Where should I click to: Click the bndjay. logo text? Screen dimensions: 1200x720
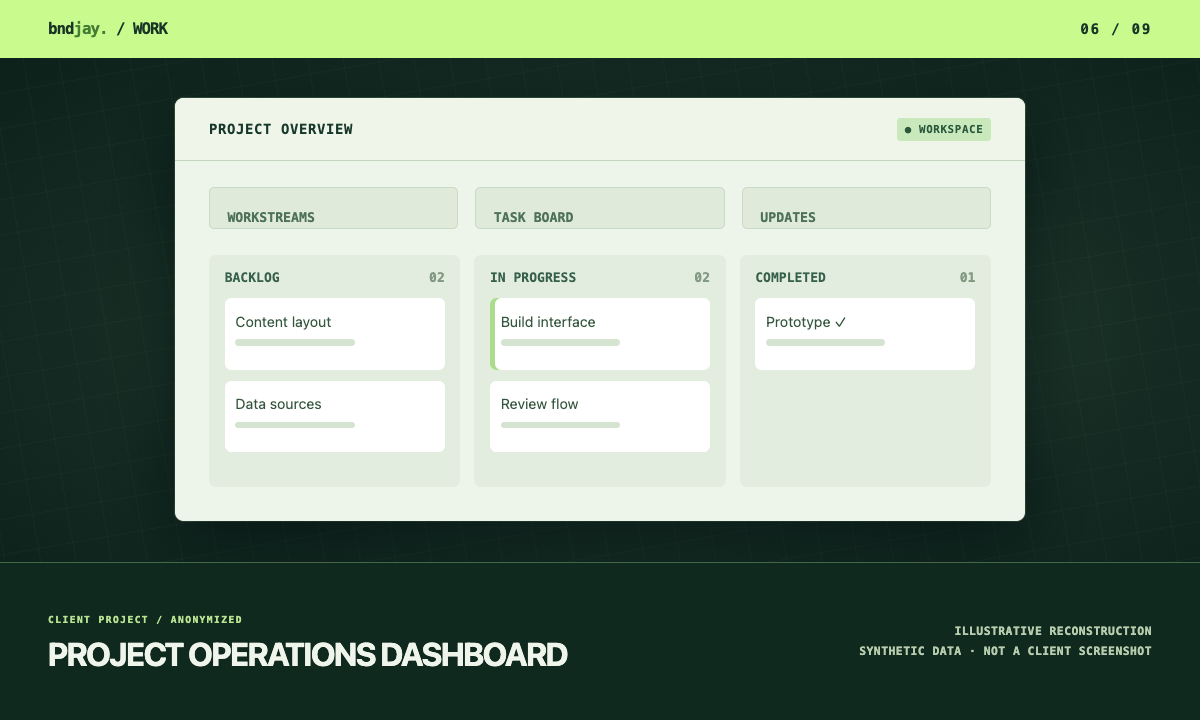point(77,29)
